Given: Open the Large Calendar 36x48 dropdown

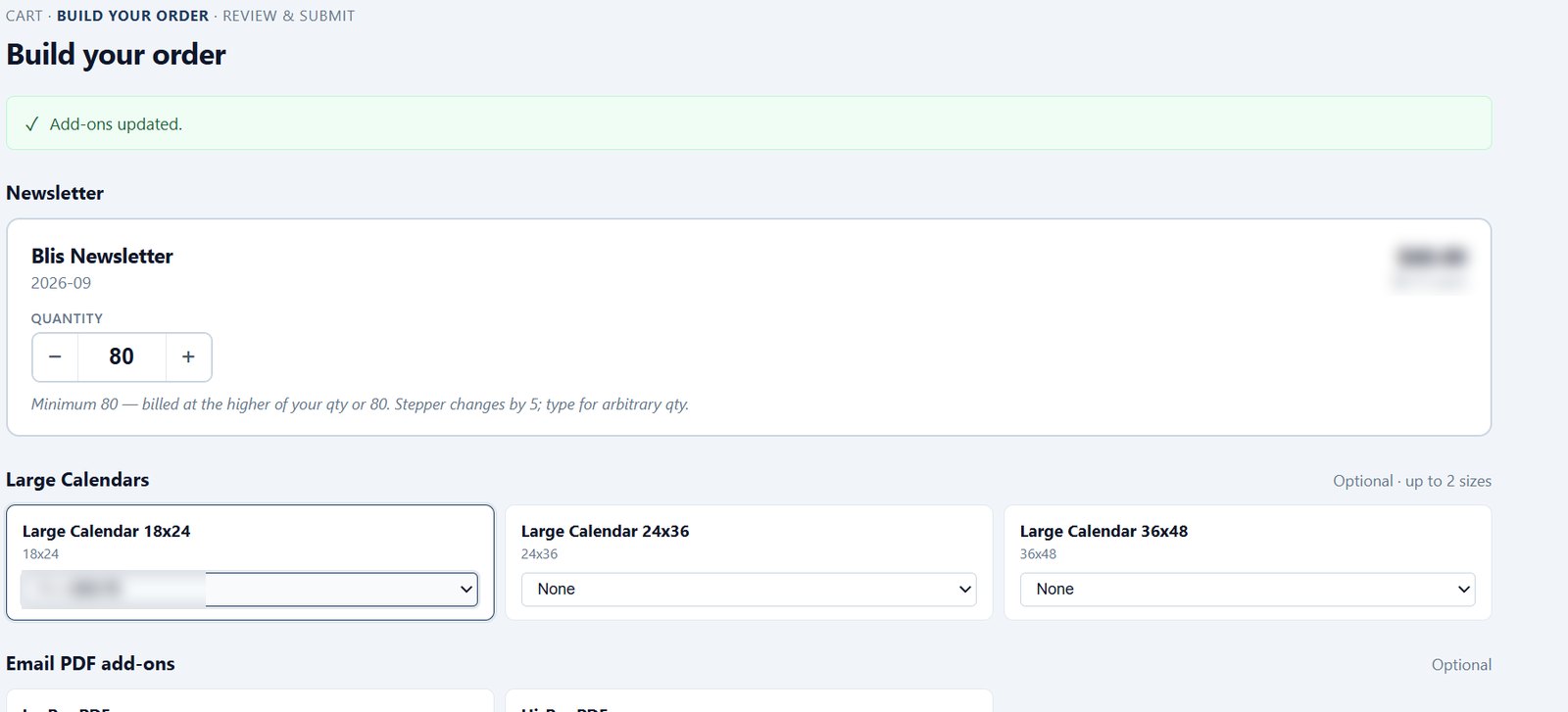Looking at the screenshot, I should click(1248, 590).
